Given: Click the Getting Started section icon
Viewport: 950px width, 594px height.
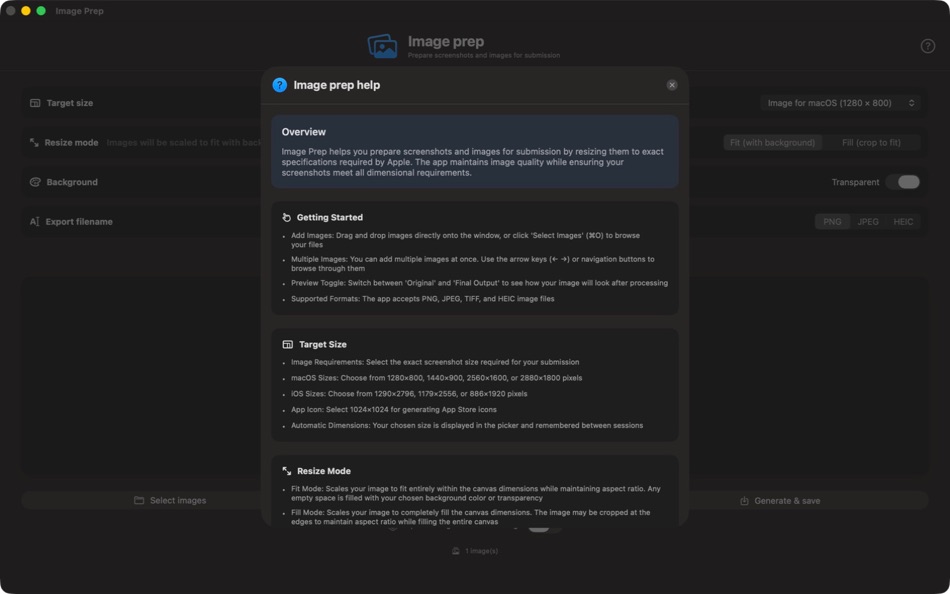Looking at the screenshot, I should pyautogui.click(x=288, y=217).
